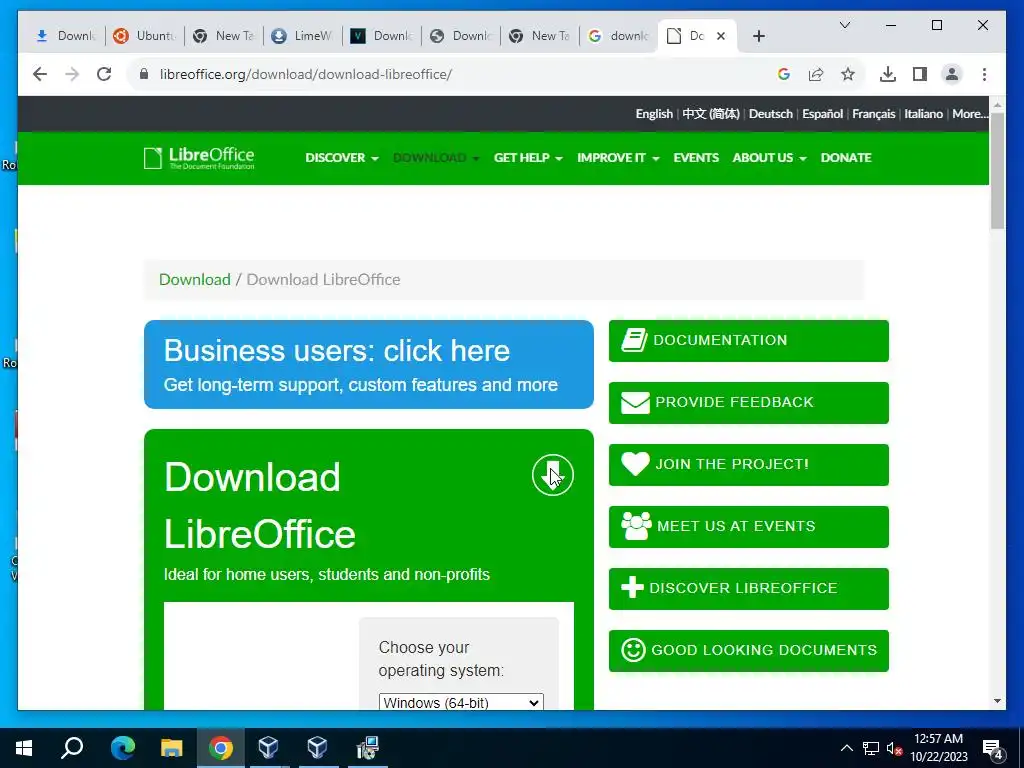This screenshot has height=768, width=1024.
Task: Click the browser back arrow
Action: click(40, 74)
